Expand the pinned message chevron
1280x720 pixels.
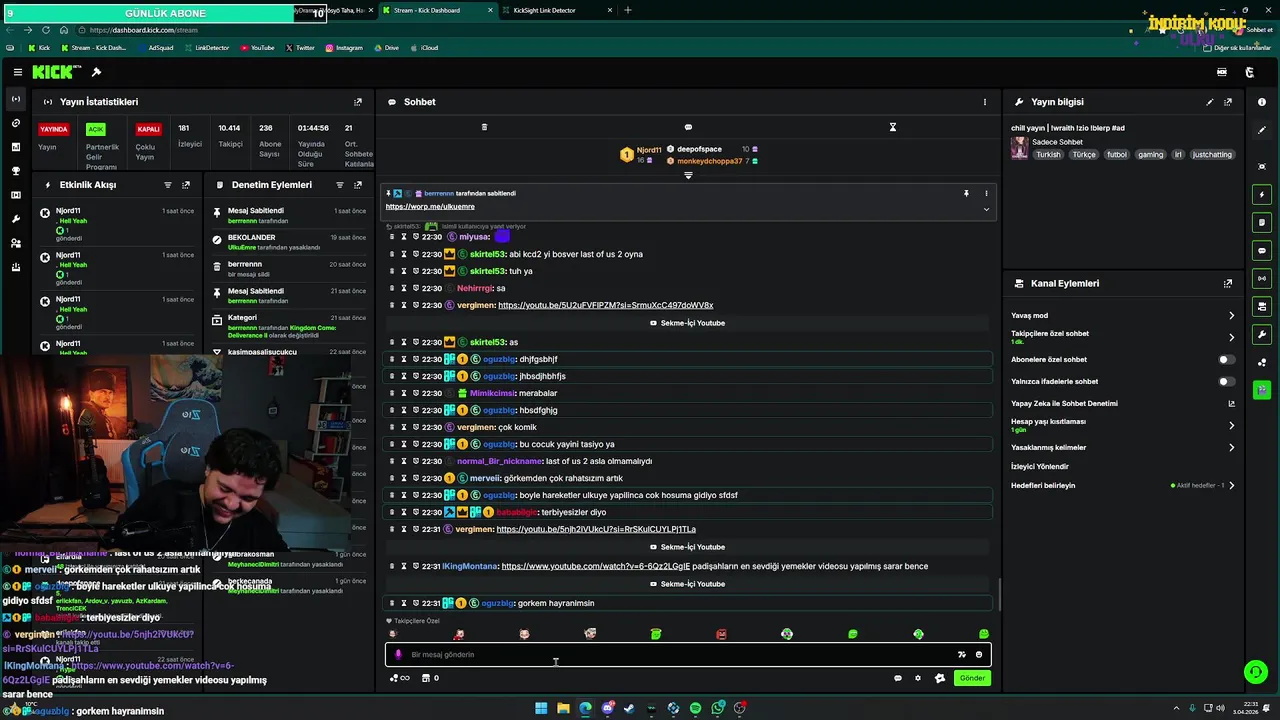986,209
